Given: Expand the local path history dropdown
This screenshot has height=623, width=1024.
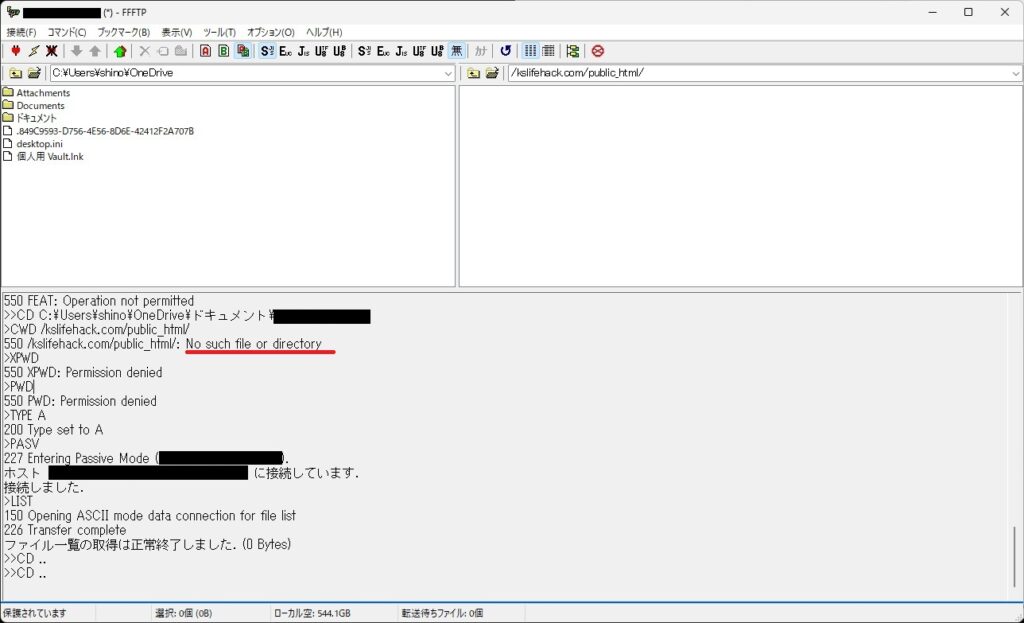Looking at the screenshot, I should tap(448, 73).
